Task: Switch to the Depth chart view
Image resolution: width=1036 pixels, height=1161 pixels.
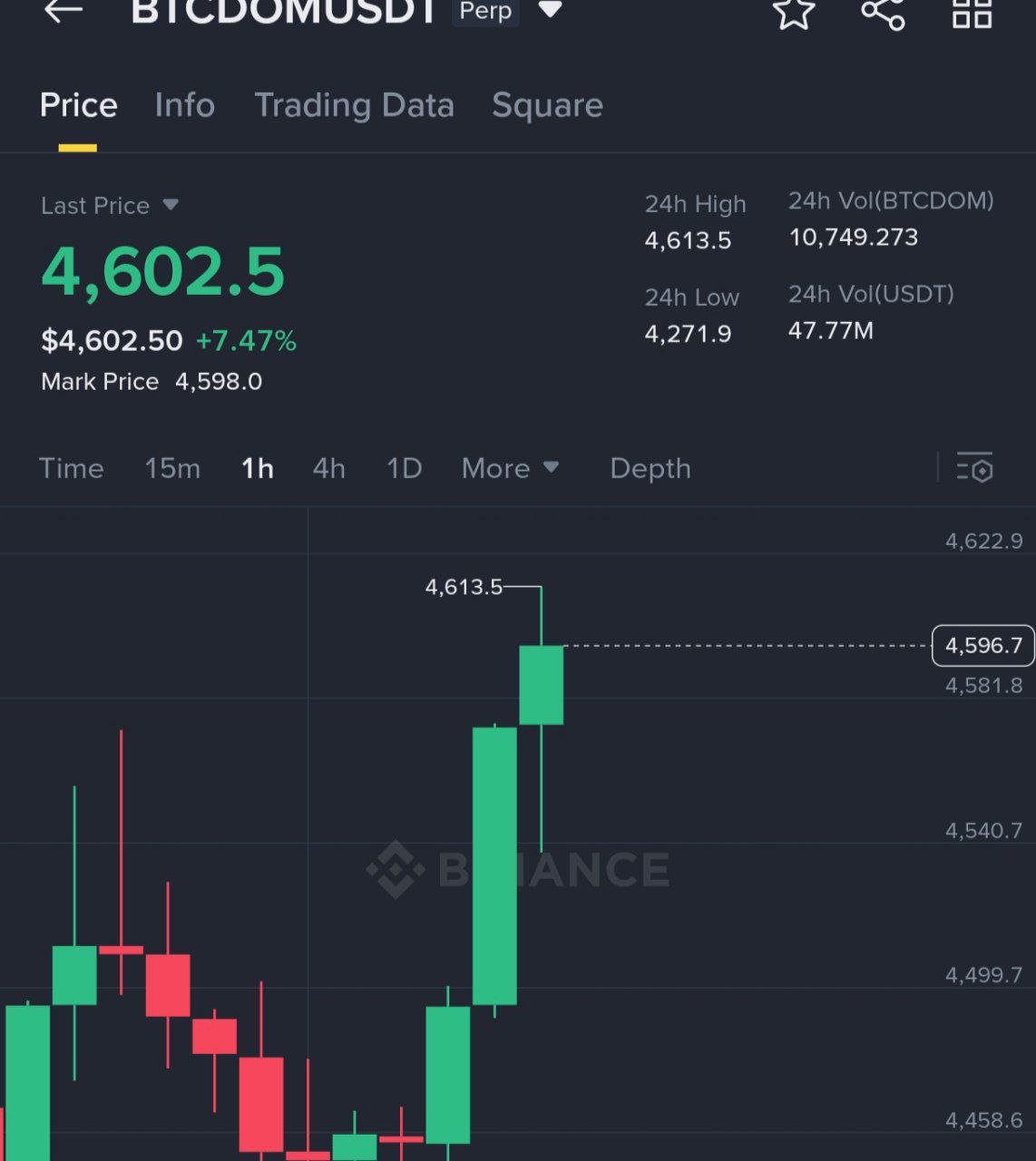Action: [x=650, y=468]
